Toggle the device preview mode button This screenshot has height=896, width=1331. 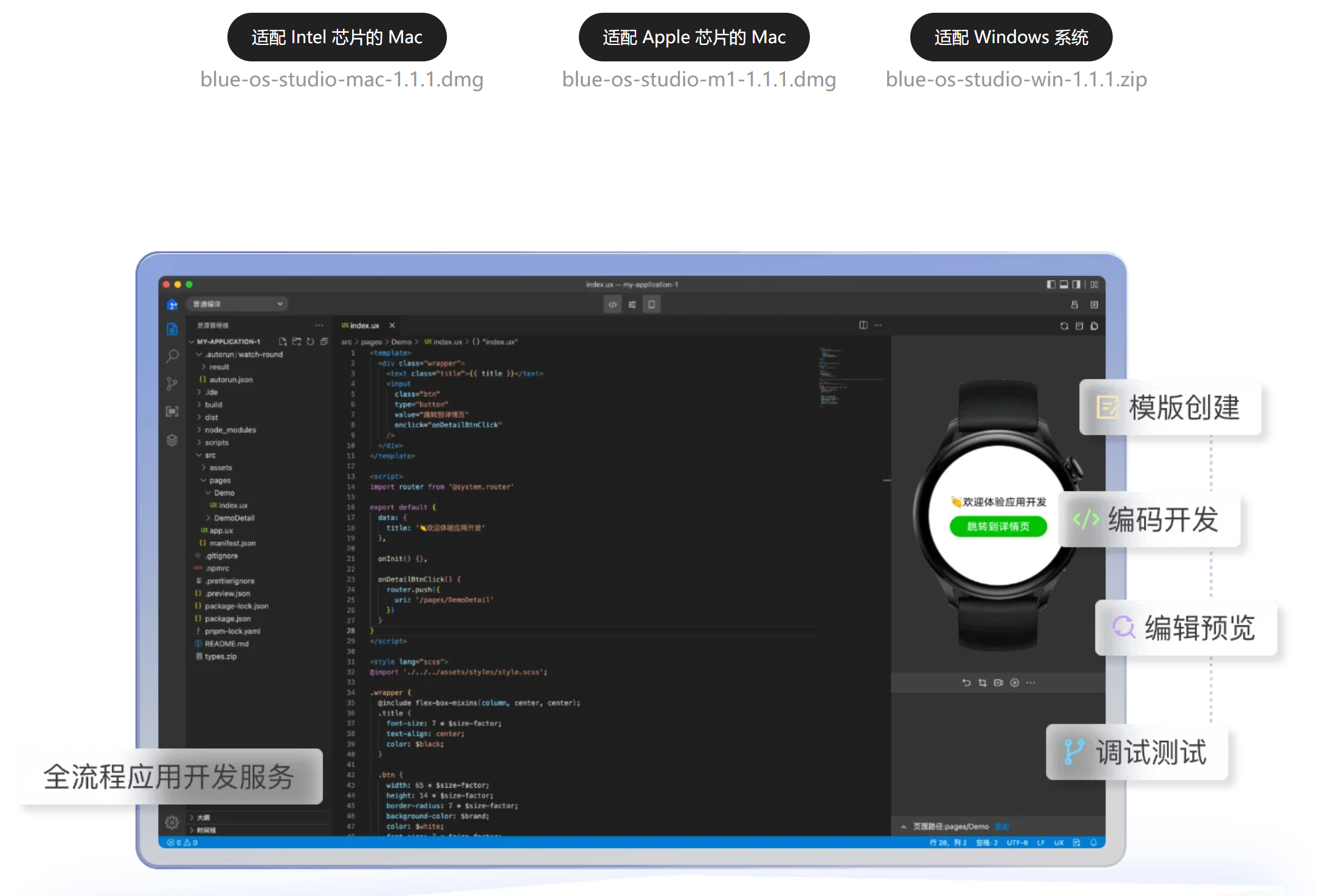tap(651, 305)
